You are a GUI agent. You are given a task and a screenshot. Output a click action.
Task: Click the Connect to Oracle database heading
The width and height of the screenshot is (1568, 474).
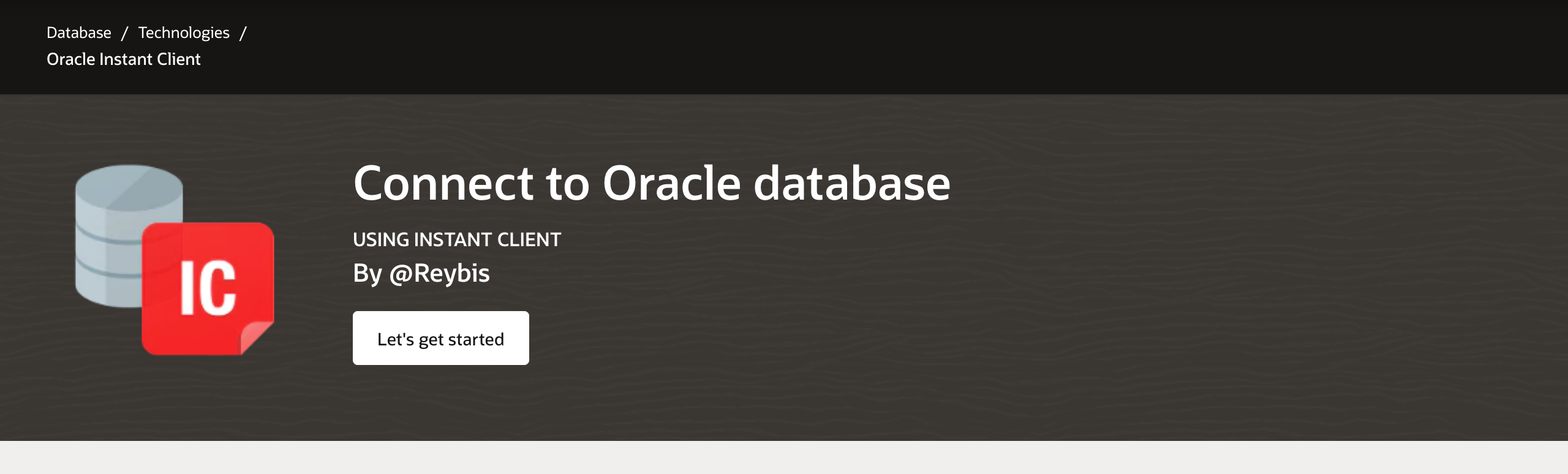(x=651, y=183)
